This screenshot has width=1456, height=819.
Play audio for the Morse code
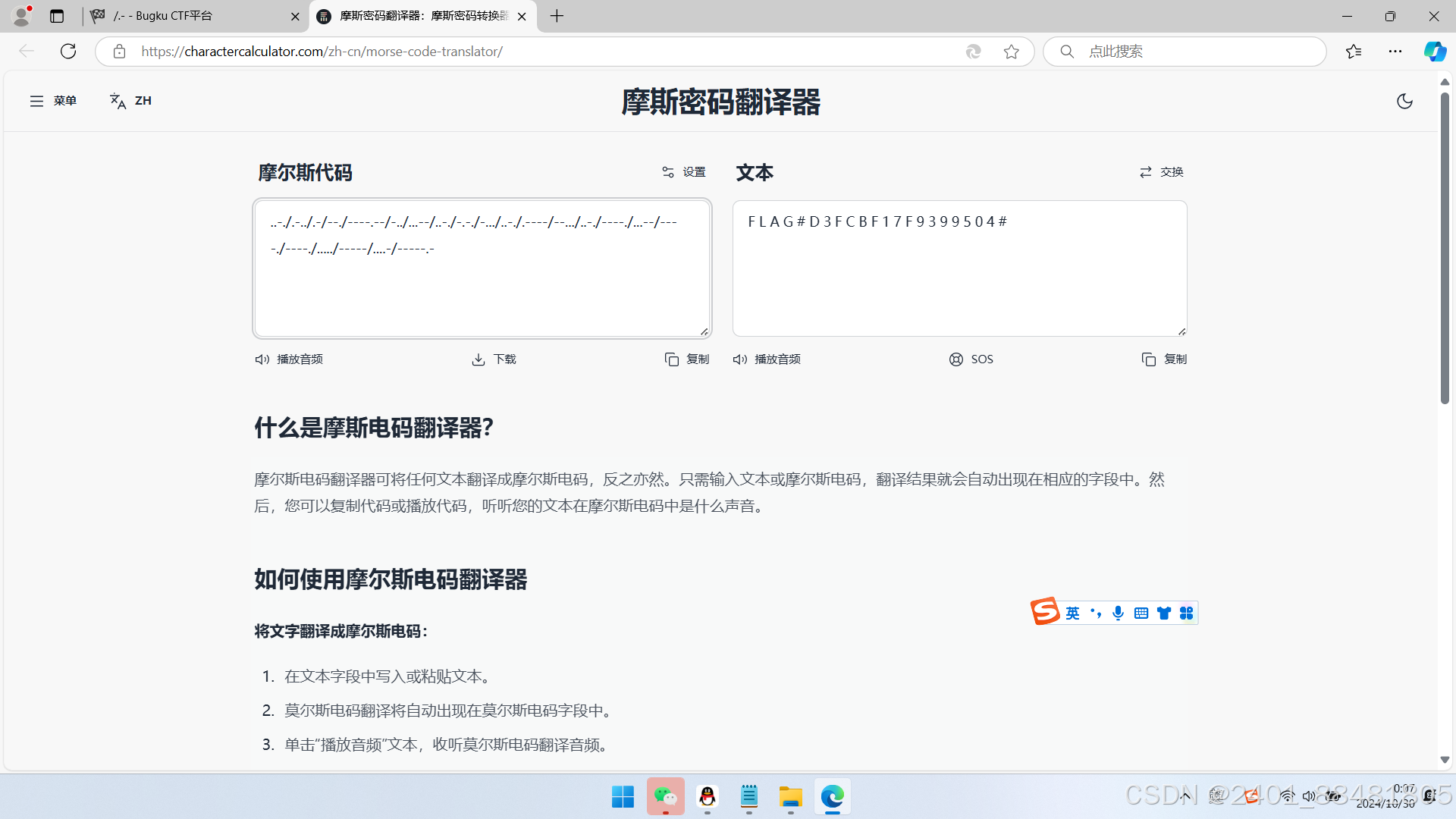click(288, 359)
